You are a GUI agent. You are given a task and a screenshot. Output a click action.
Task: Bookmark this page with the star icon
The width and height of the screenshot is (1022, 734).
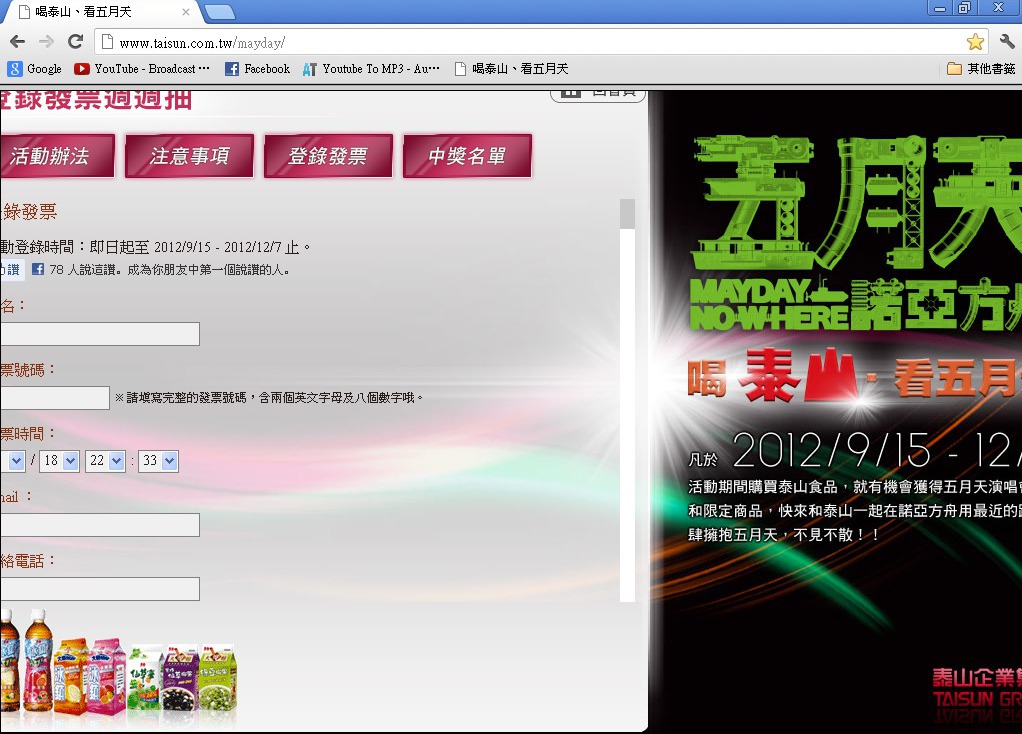pyautogui.click(x=975, y=42)
